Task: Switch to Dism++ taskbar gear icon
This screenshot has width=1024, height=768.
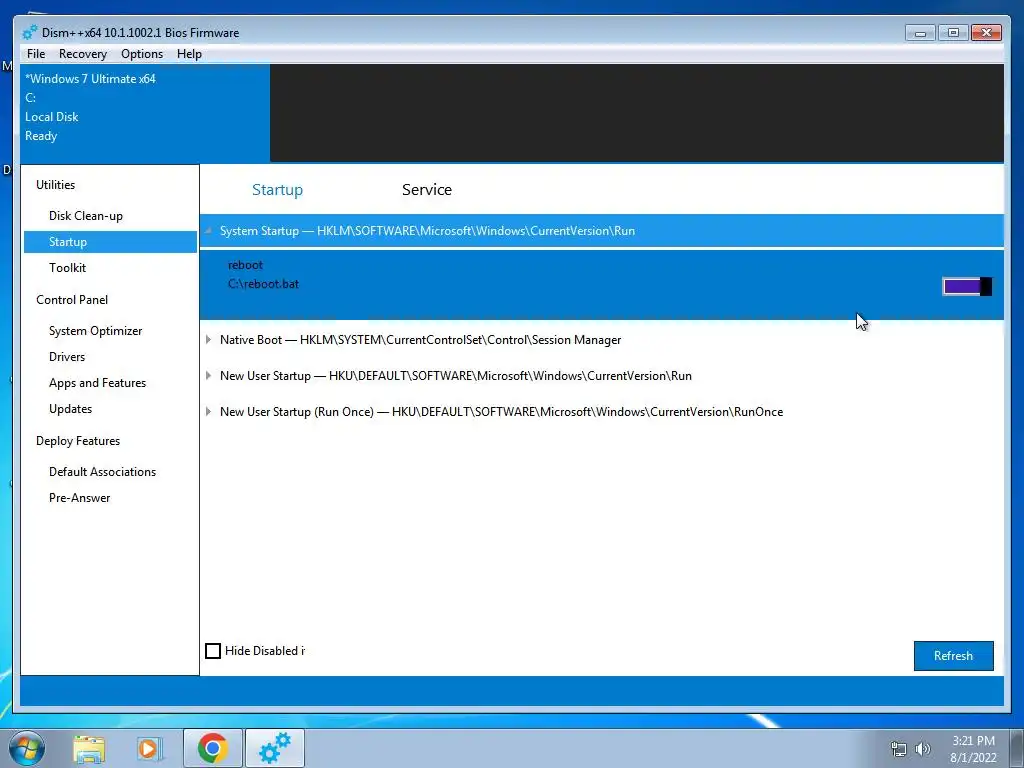Action: pos(275,748)
